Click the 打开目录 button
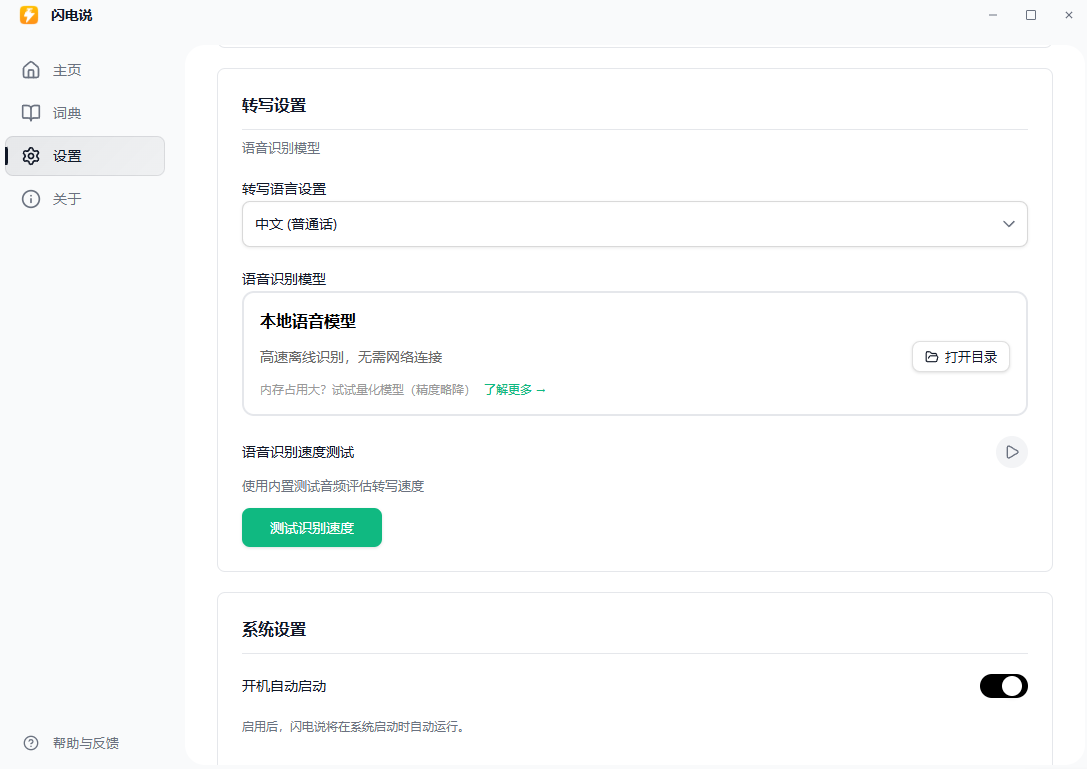Screen dimensions: 1087x769 coord(960,355)
